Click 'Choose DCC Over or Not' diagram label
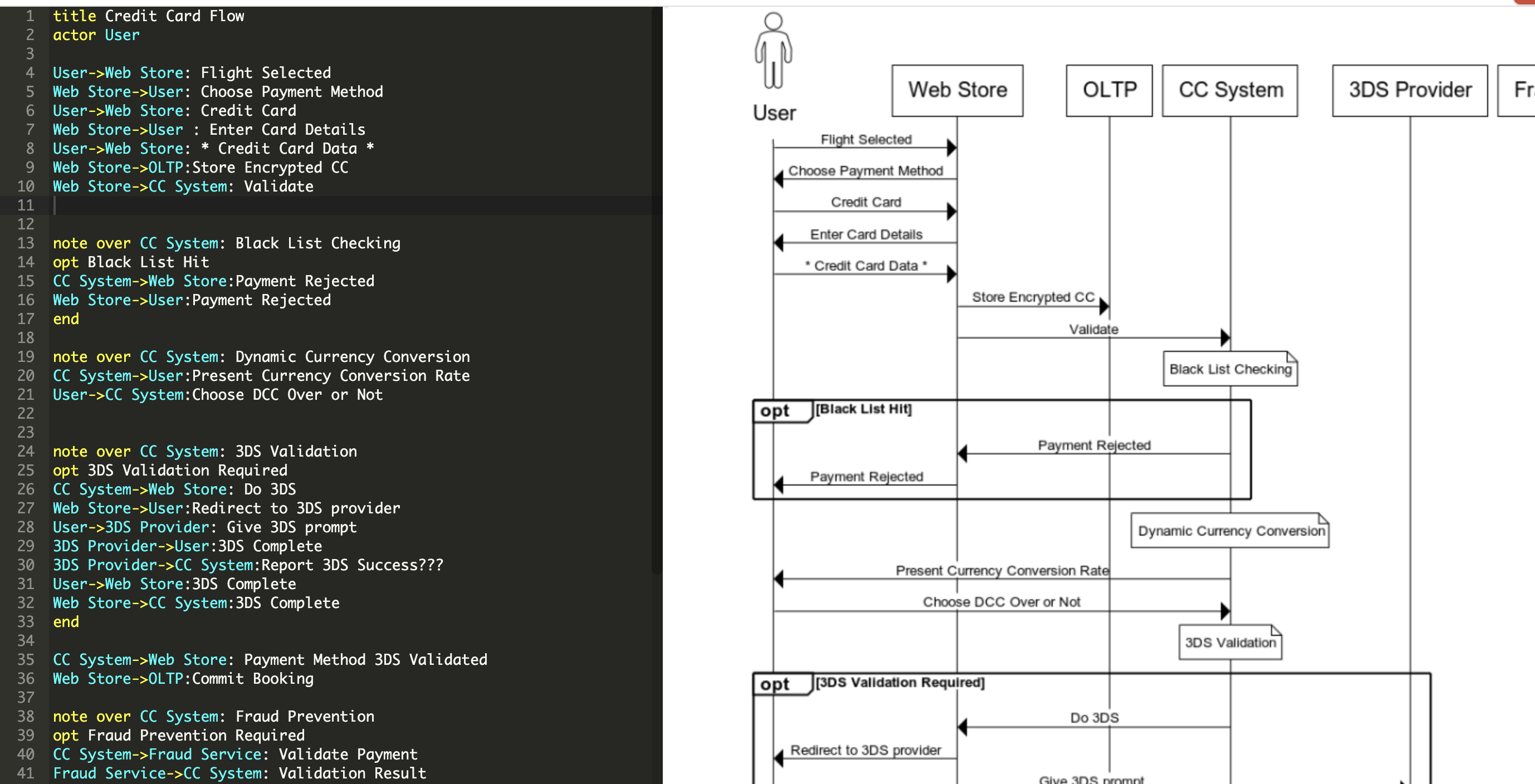Image resolution: width=1535 pixels, height=784 pixels. click(1001, 602)
